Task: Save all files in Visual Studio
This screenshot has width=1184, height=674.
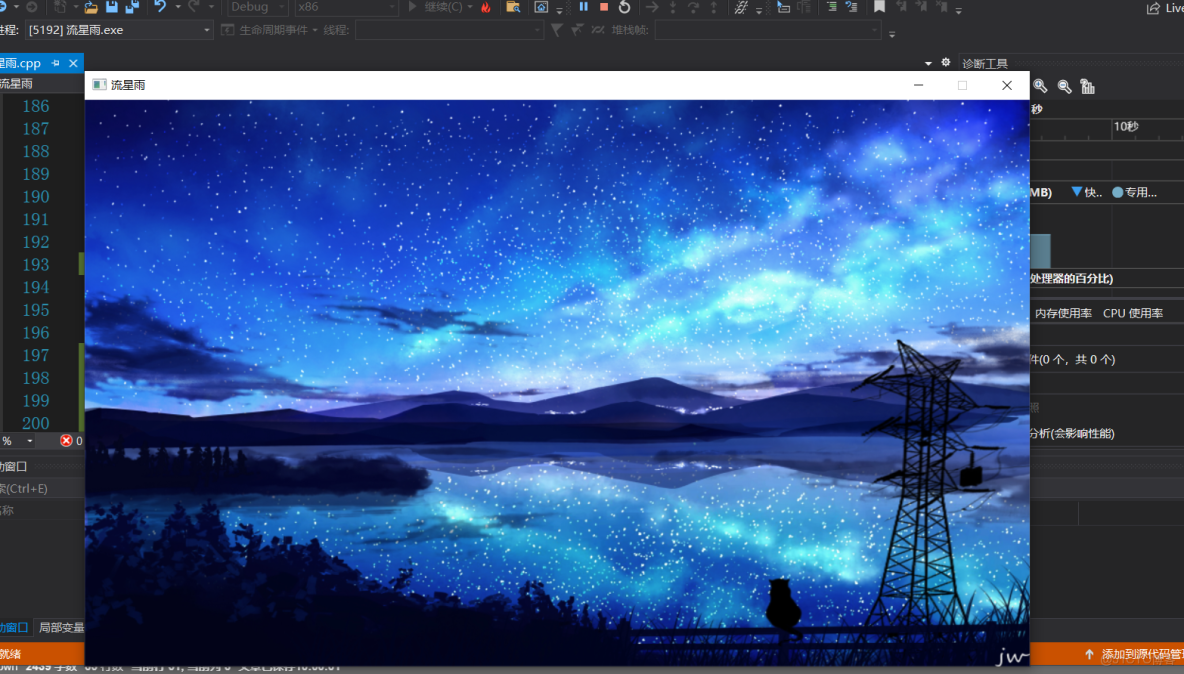Action: coord(132,7)
